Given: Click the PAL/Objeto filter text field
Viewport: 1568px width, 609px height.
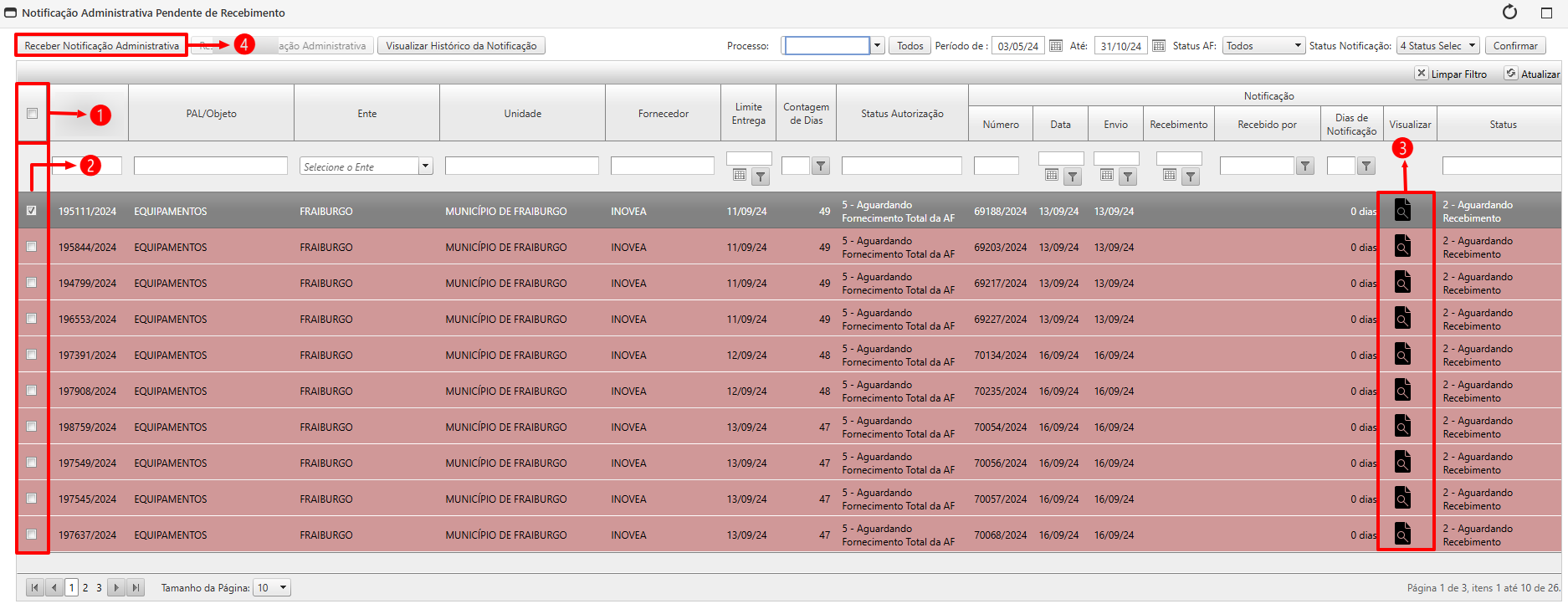Looking at the screenshot, I should tap(210, 166).
